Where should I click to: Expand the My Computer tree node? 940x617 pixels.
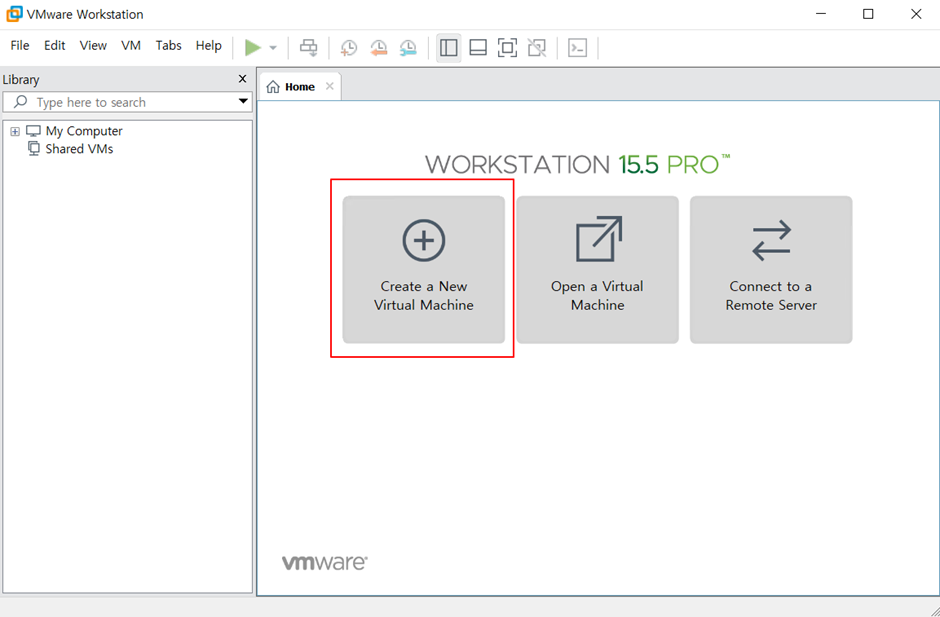click(15, 131)
